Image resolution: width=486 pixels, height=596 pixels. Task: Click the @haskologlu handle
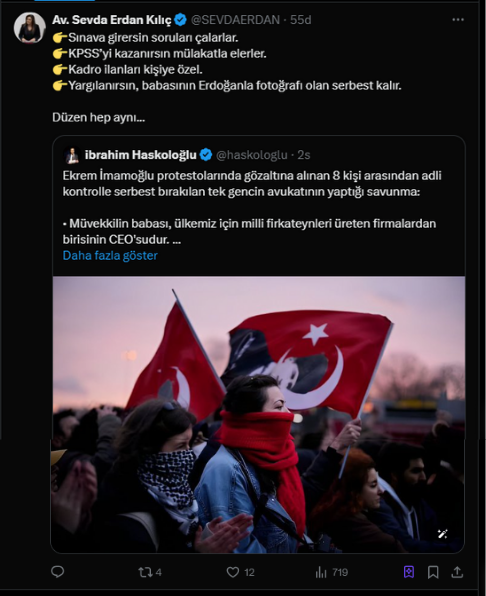click(252, 155)
